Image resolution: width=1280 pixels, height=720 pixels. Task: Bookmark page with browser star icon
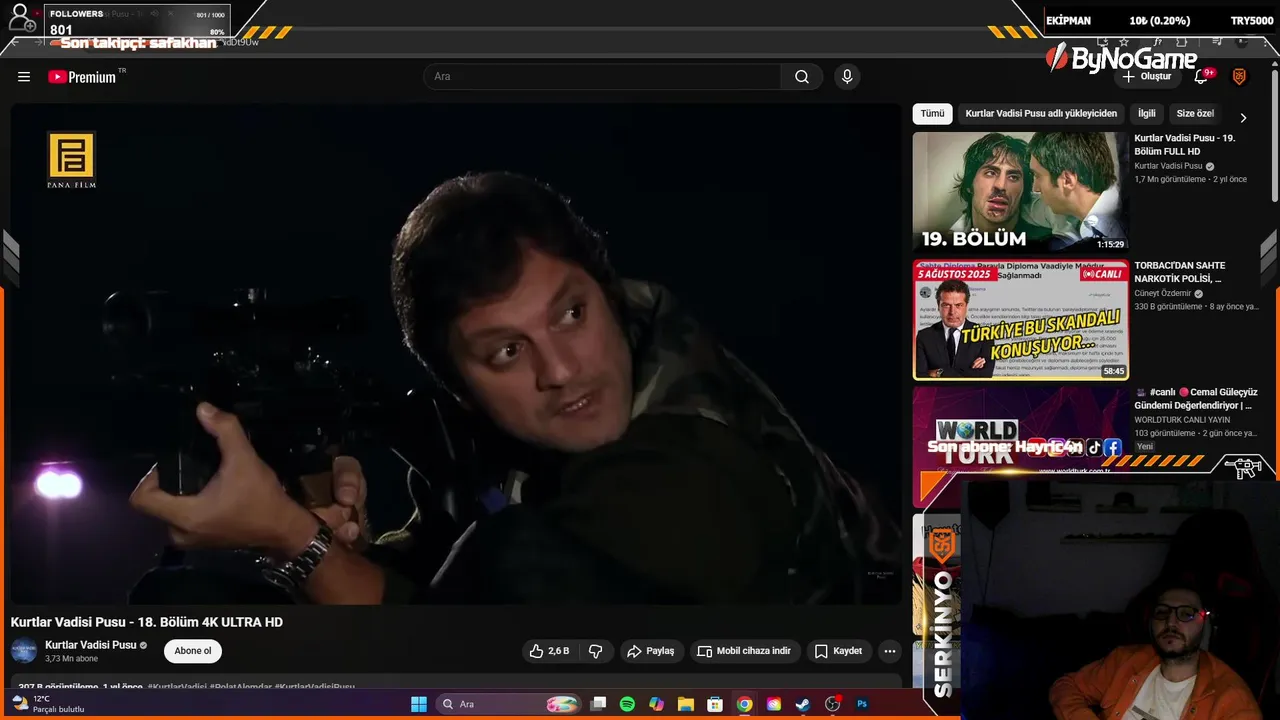click(x=1126, y=42)
